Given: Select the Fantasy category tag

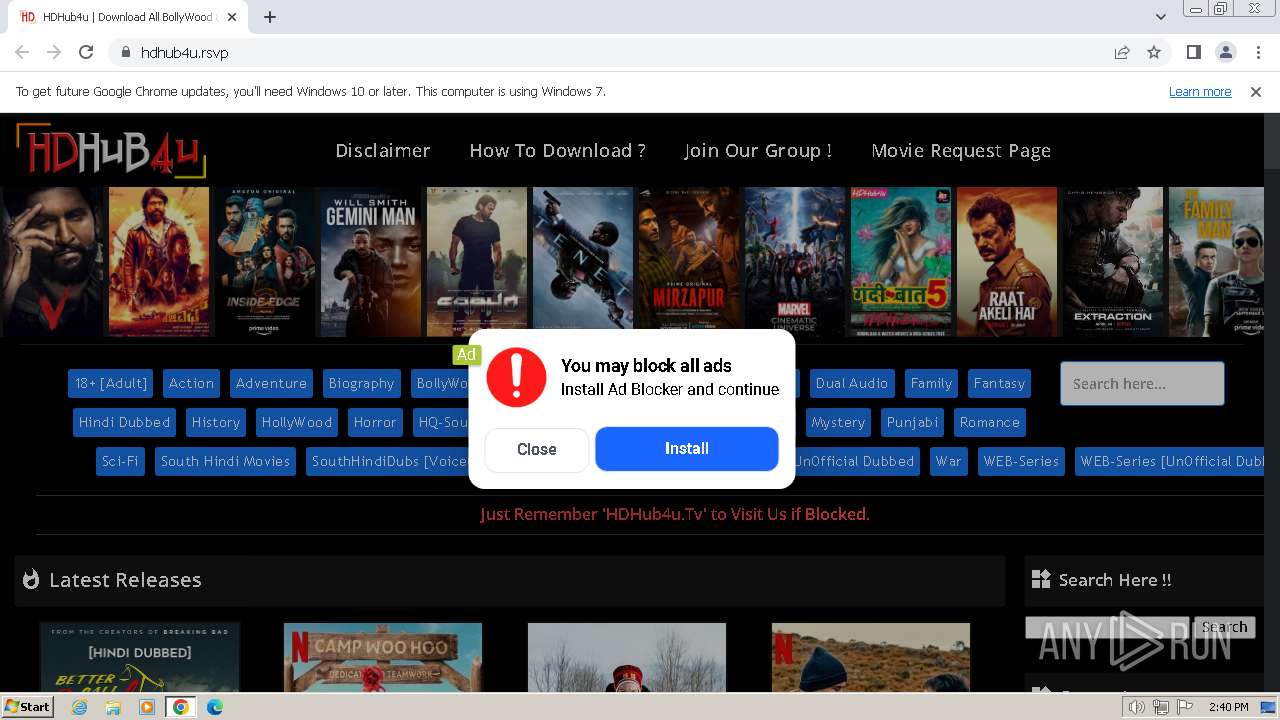Looking at the screenshot, I should (999, 383).
